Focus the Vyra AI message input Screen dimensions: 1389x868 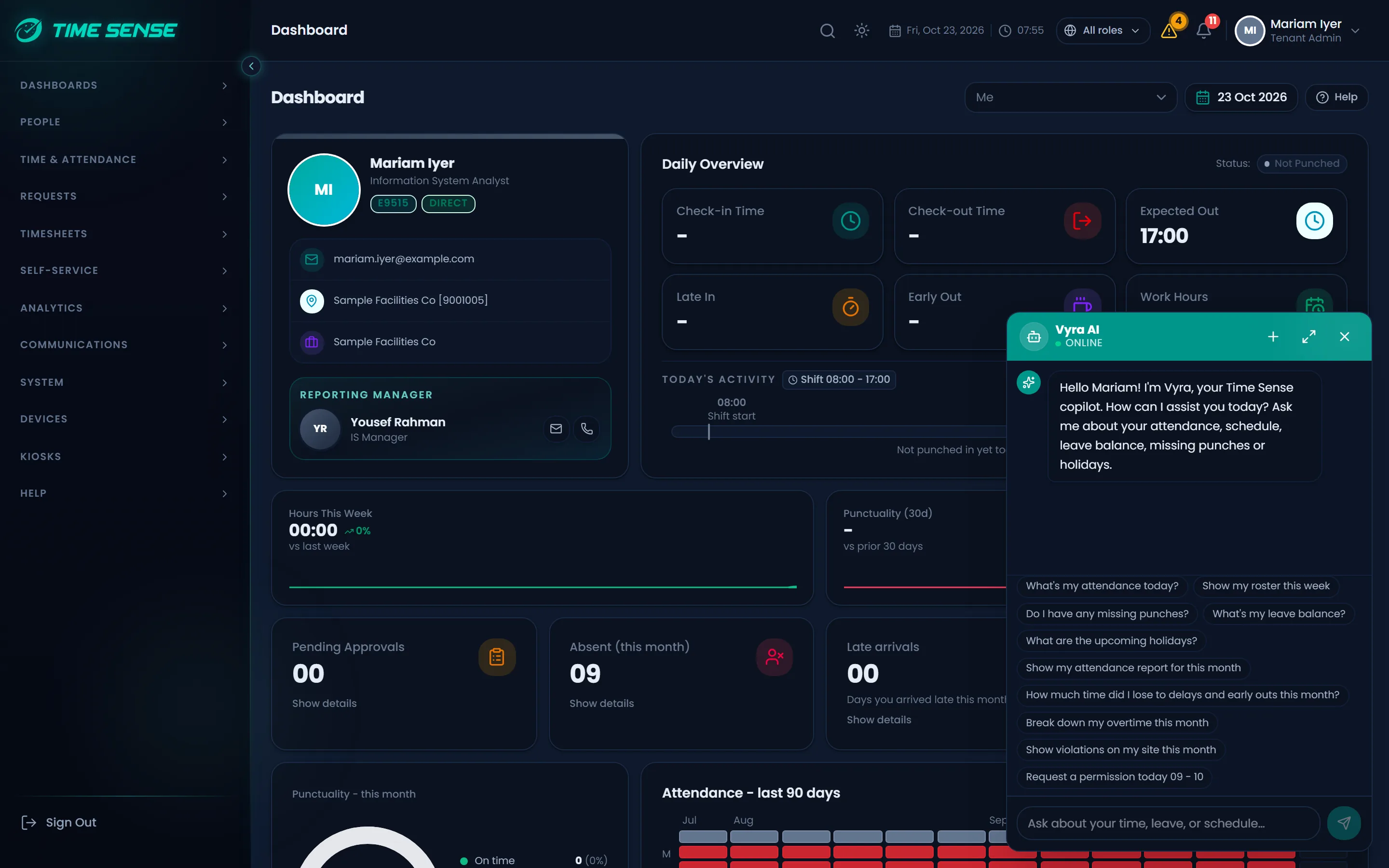(1168, 823)
